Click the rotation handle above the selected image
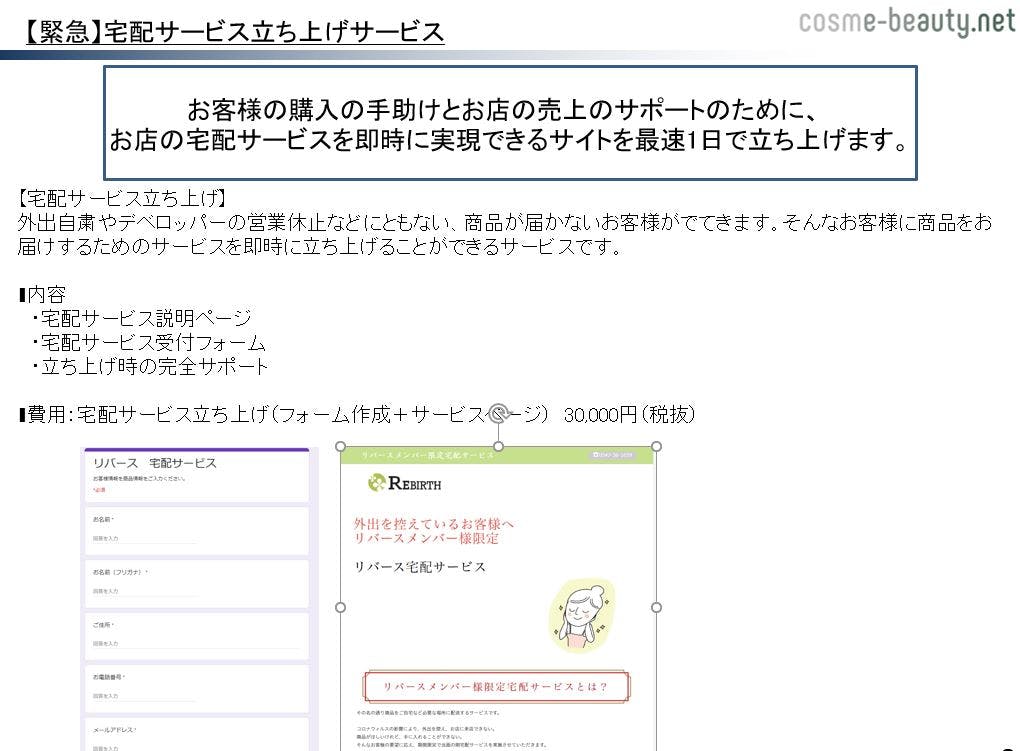Viewport: 1020px width, 751px height. point(498,410)
